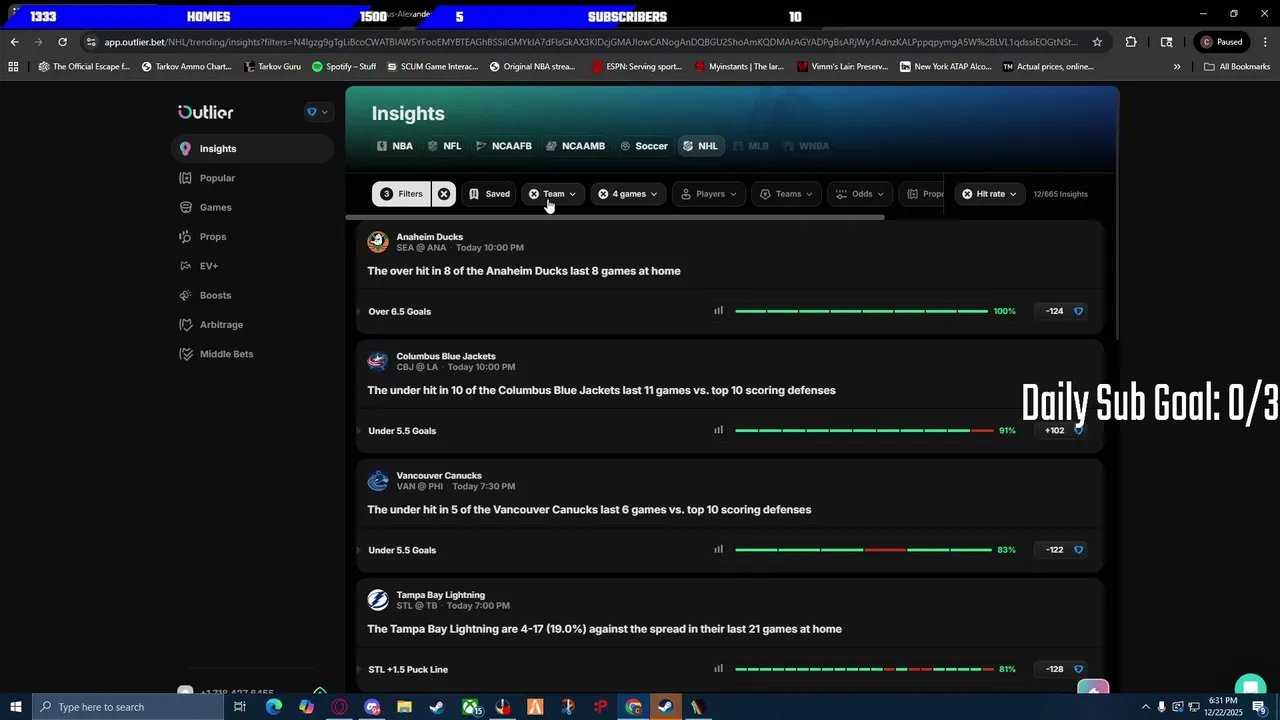The height and width of the screenshot is (720, 1280).
Task: Open the Team sort dropdown chevron
Action: click(x=572, y=194)
